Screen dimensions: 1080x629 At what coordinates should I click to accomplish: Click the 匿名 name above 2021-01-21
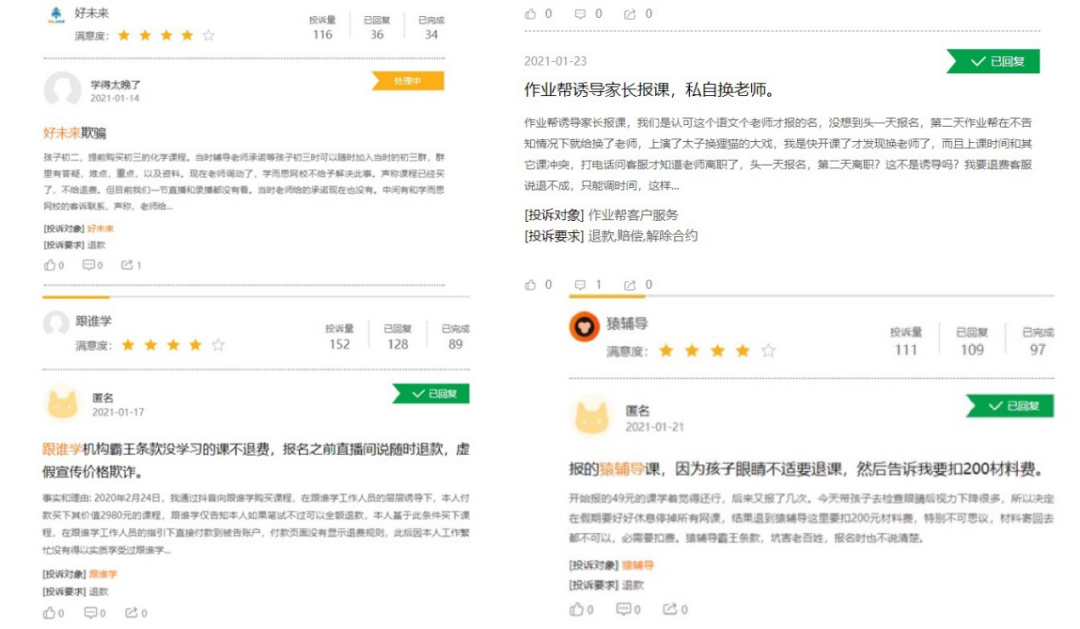pyautogui.click(x=637, y=411)
